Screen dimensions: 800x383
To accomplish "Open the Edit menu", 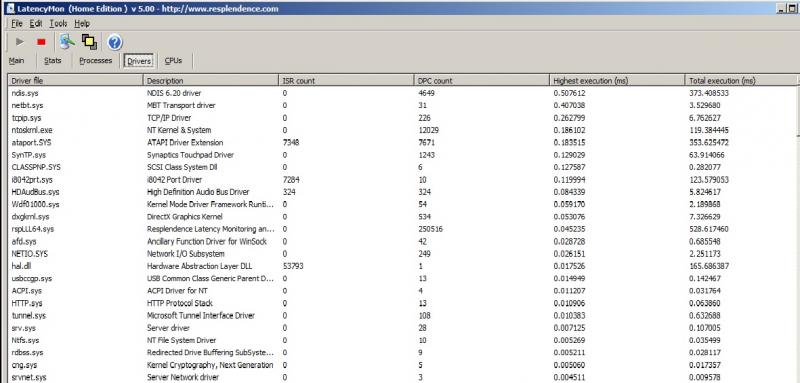I will click(x=36, y=23).
